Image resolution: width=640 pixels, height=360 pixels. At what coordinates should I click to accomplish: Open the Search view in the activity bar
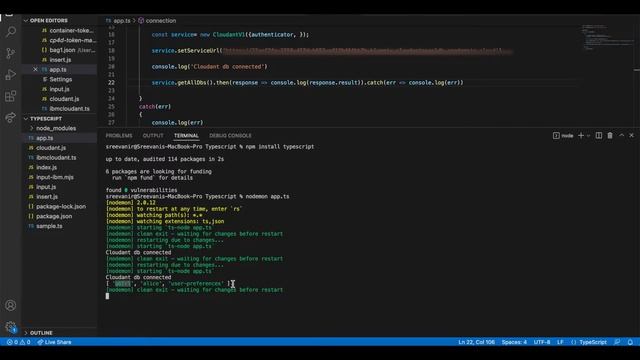click(x=11, y=31)
